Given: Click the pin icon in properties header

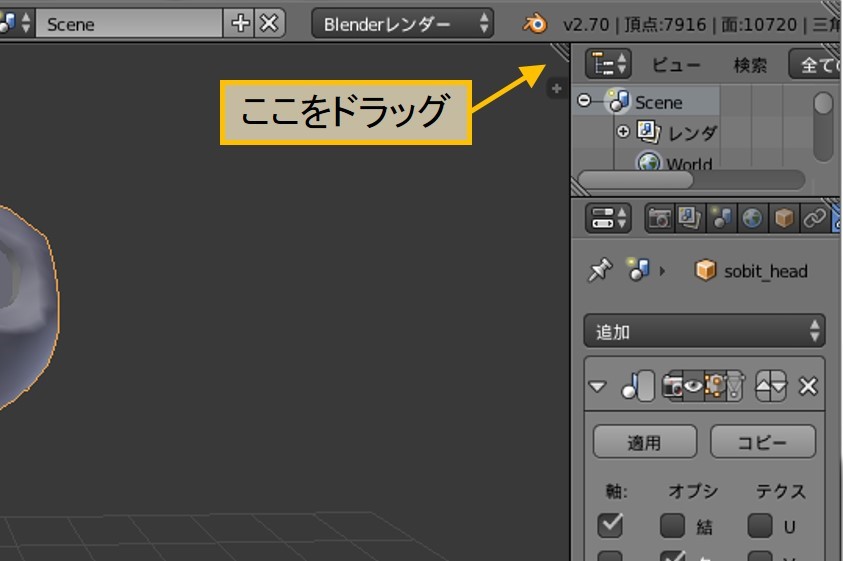Looking at the screenshot, I should pyautogui.click(x=599, y=271).
